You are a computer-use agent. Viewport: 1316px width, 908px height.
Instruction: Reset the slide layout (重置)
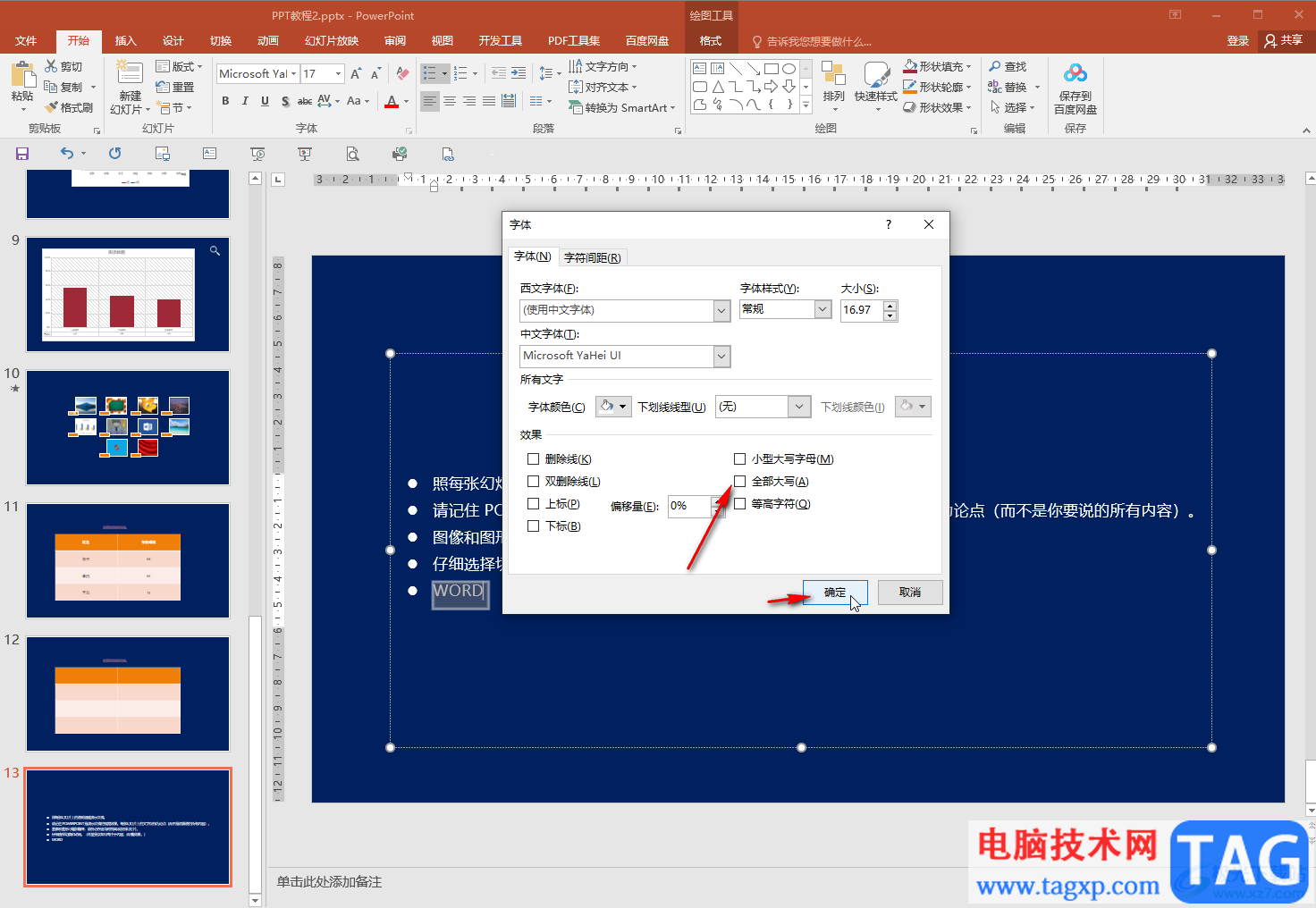pos(175,87)
